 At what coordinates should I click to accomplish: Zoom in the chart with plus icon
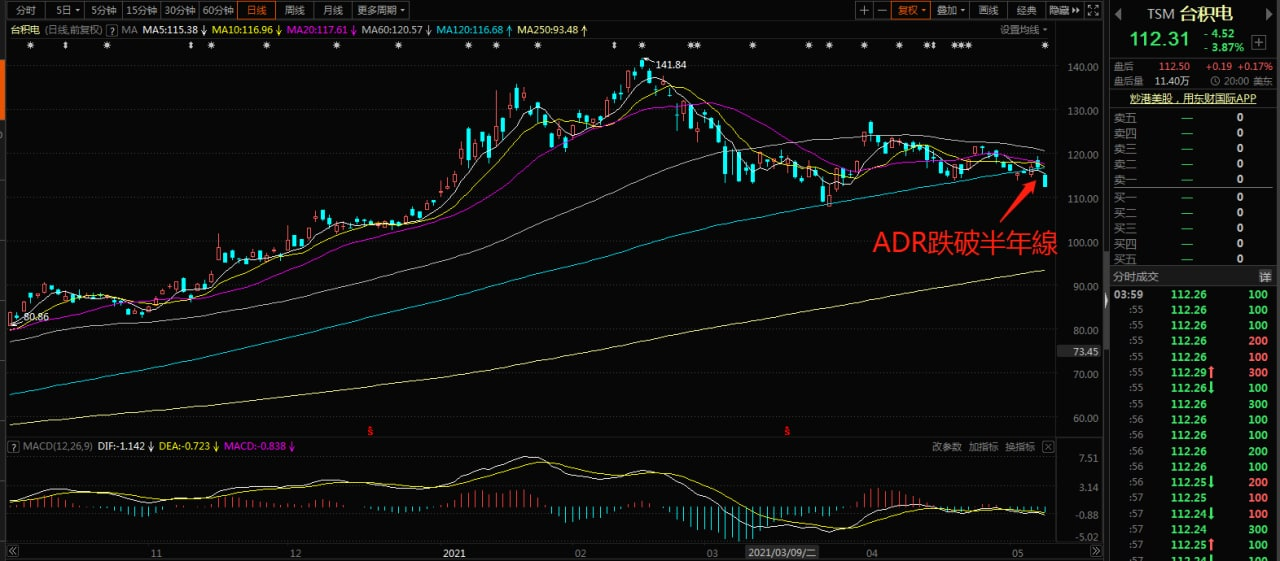pyautogui.click(x=865, y=10)
